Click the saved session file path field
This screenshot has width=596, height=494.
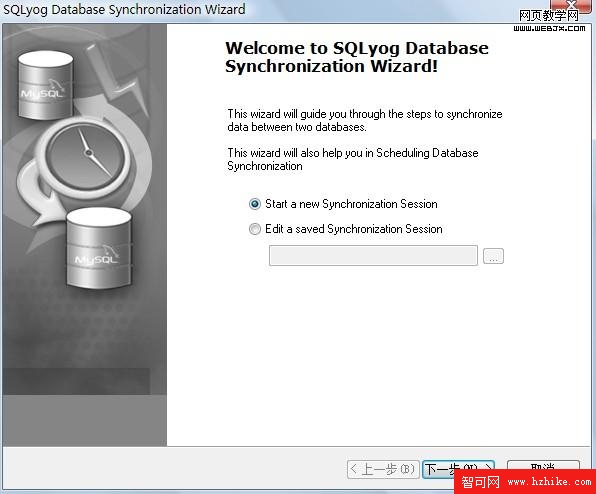[x=373, y=255]
